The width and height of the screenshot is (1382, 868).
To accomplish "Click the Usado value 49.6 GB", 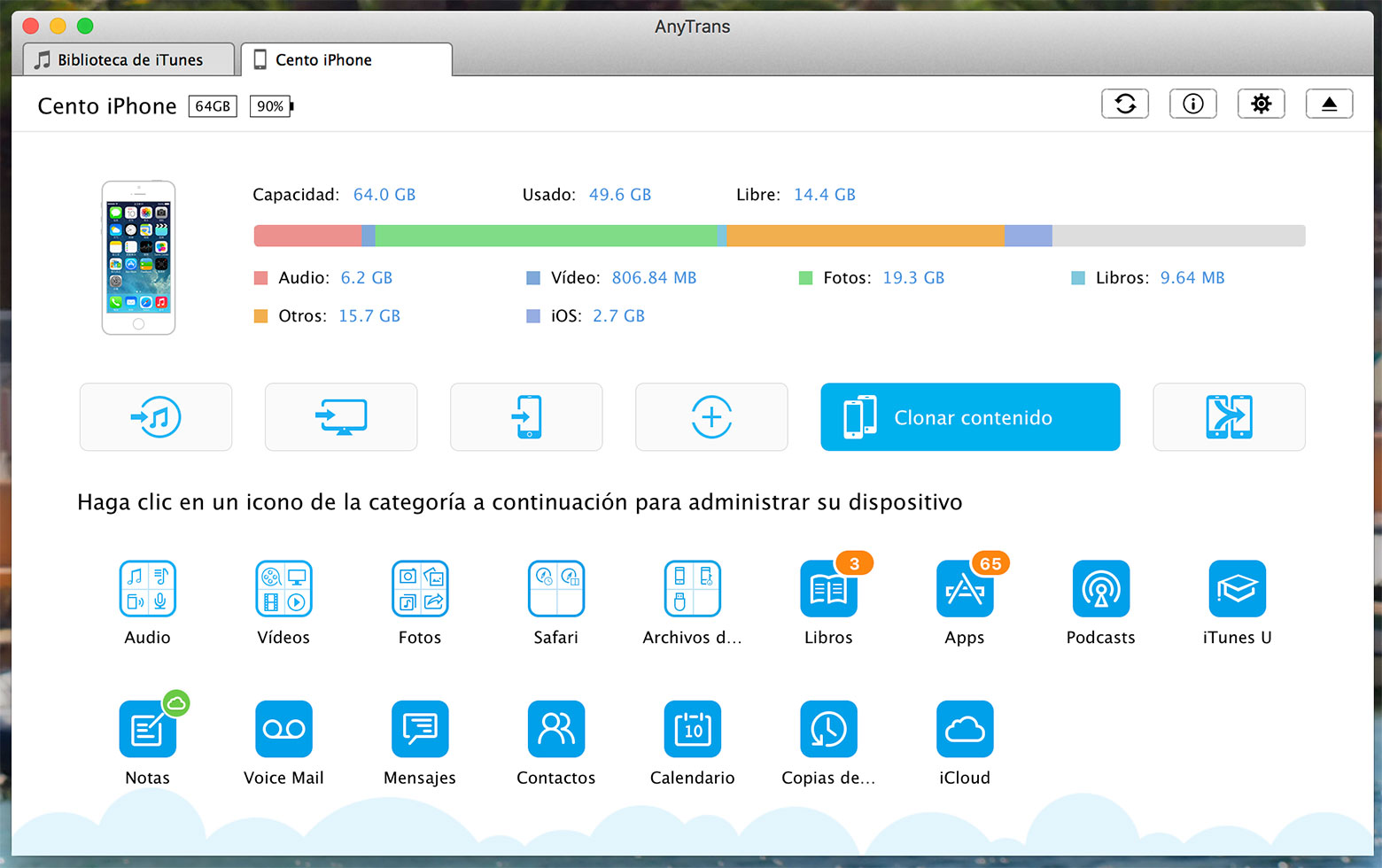I will pyautogui.click(x=620, y=195).
